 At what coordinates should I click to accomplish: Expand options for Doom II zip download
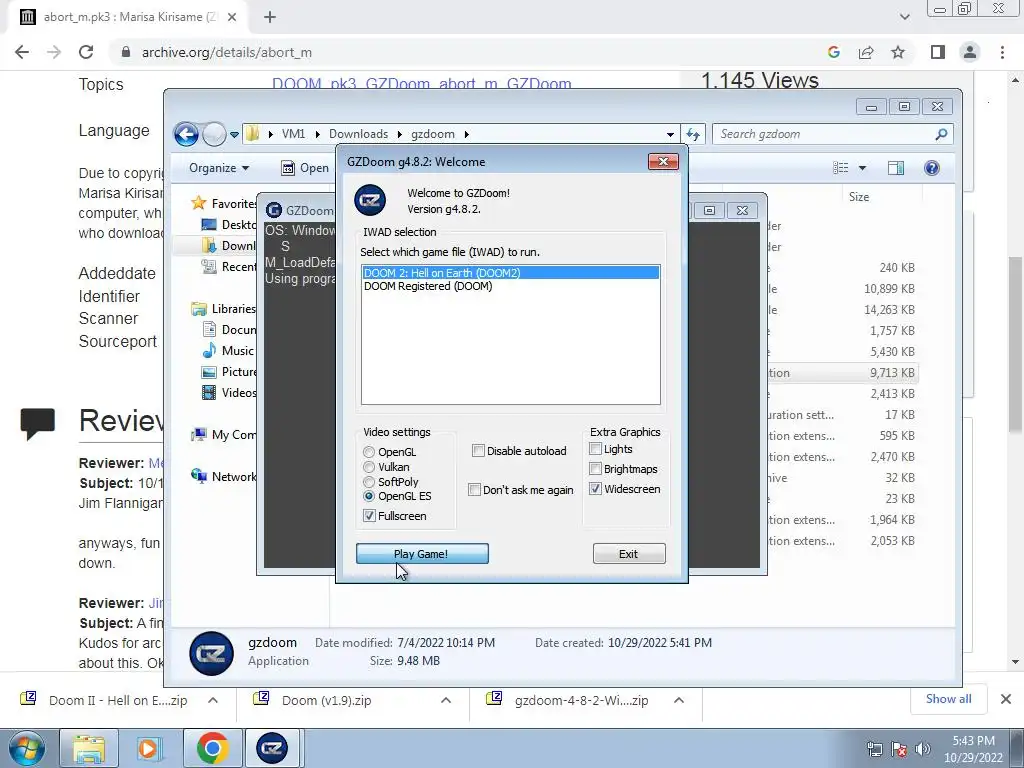[213, 700]
